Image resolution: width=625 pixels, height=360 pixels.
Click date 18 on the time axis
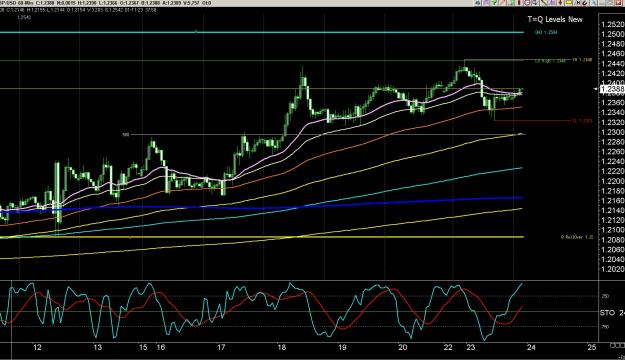pos(281,347)
